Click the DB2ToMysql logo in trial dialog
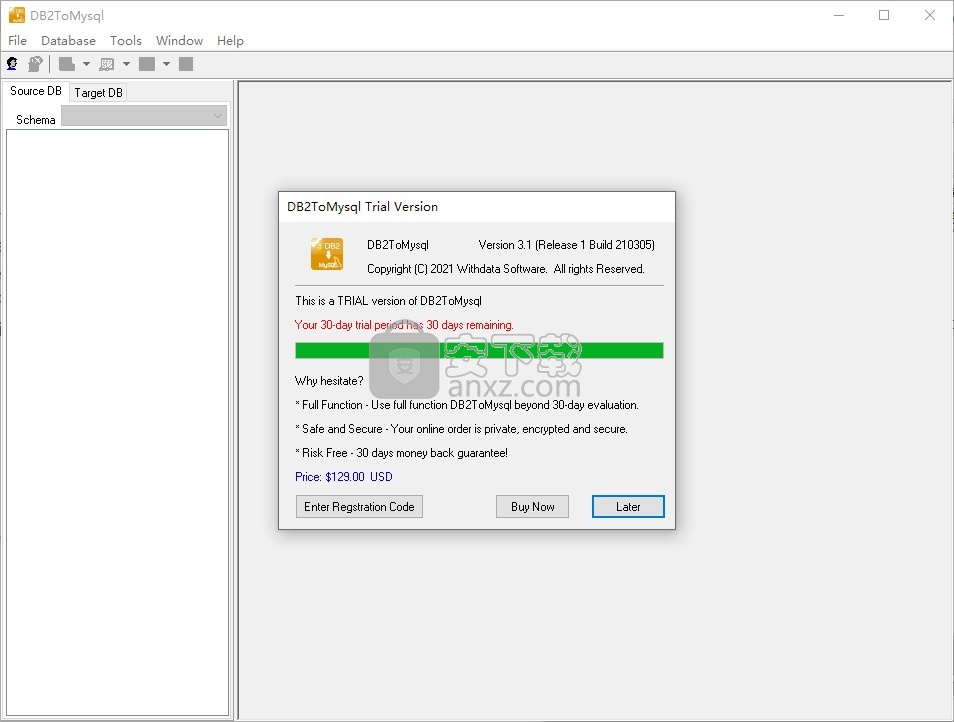The height and width of the screenshot is (722, 954). coord(327,254)
